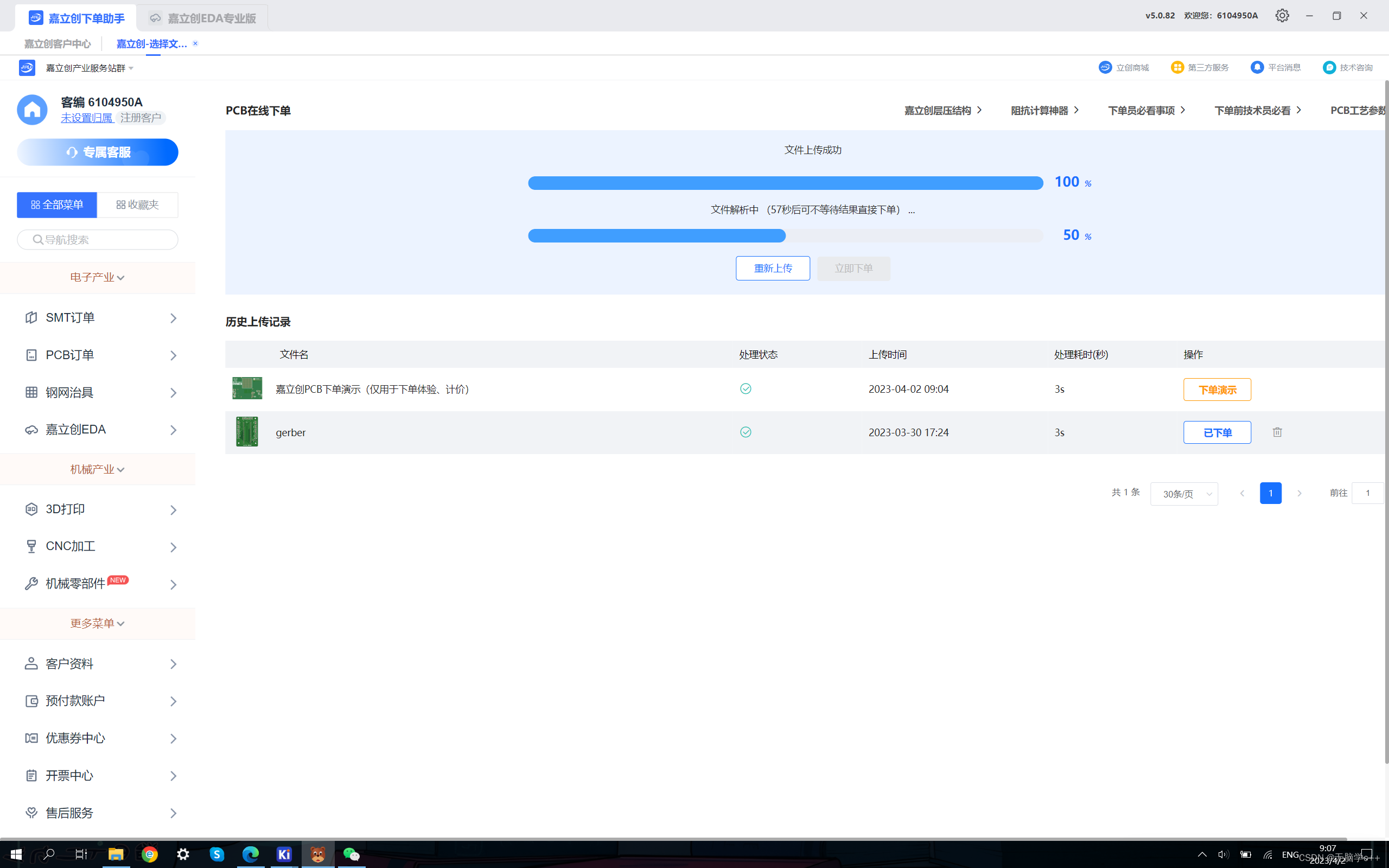The width and height of the screenshot is (1389, 868).
Task: Focus the 导航搜索 search field
Action: pyautogui.click(x=98, y=239)
